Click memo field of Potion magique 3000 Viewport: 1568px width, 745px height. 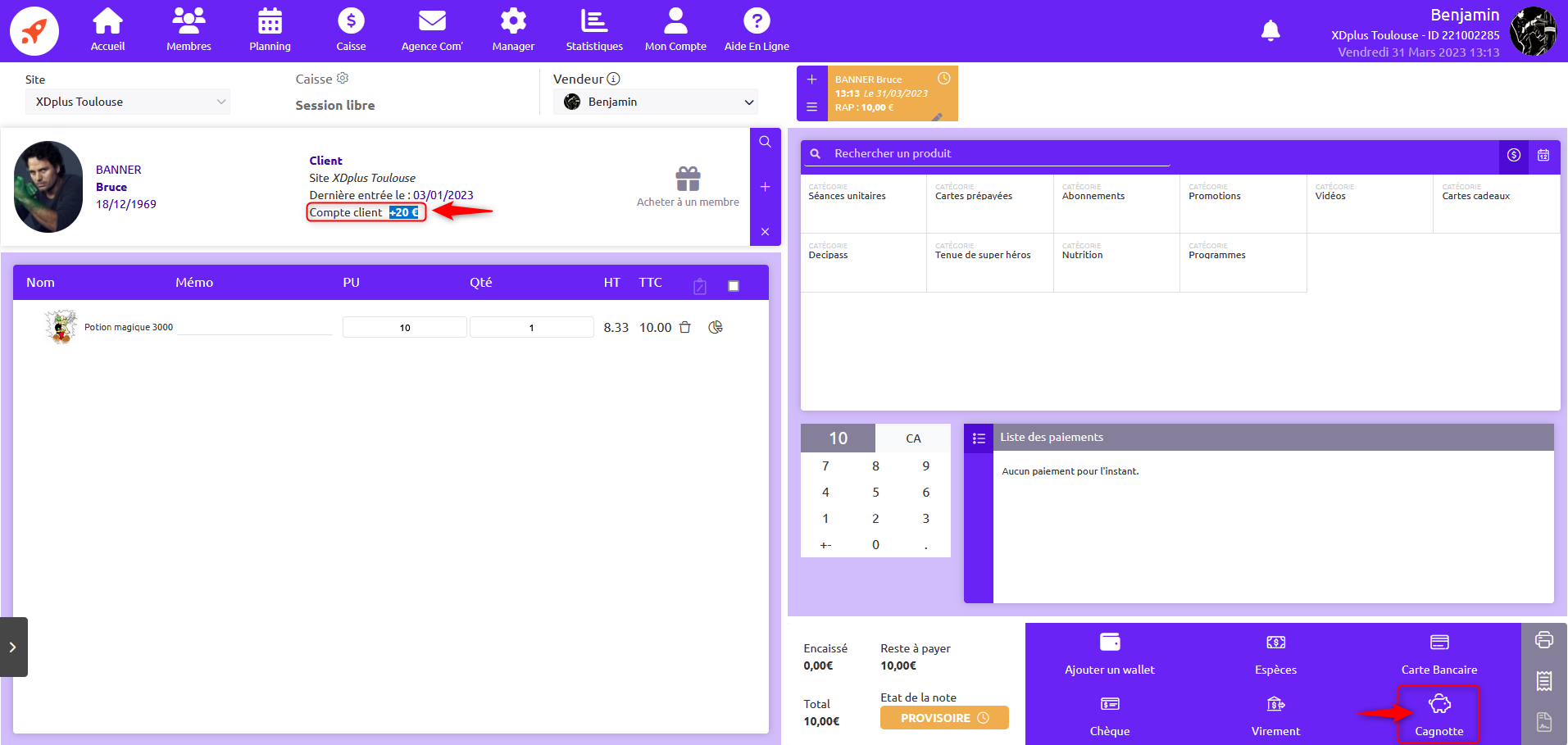click(255, 327)
